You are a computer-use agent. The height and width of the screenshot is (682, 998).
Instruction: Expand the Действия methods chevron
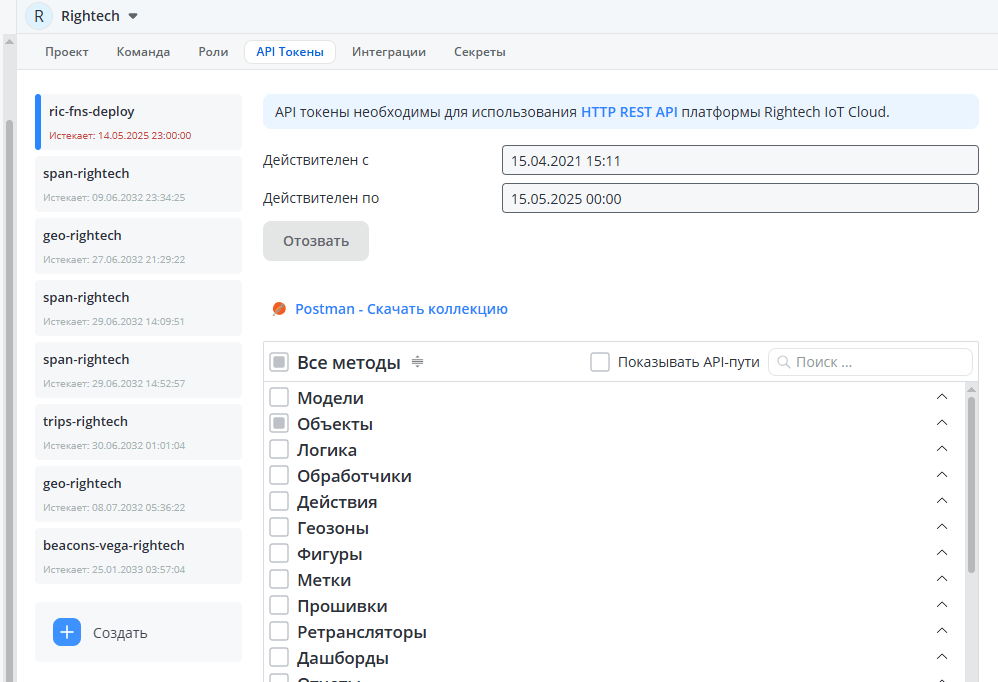(942, 501)
